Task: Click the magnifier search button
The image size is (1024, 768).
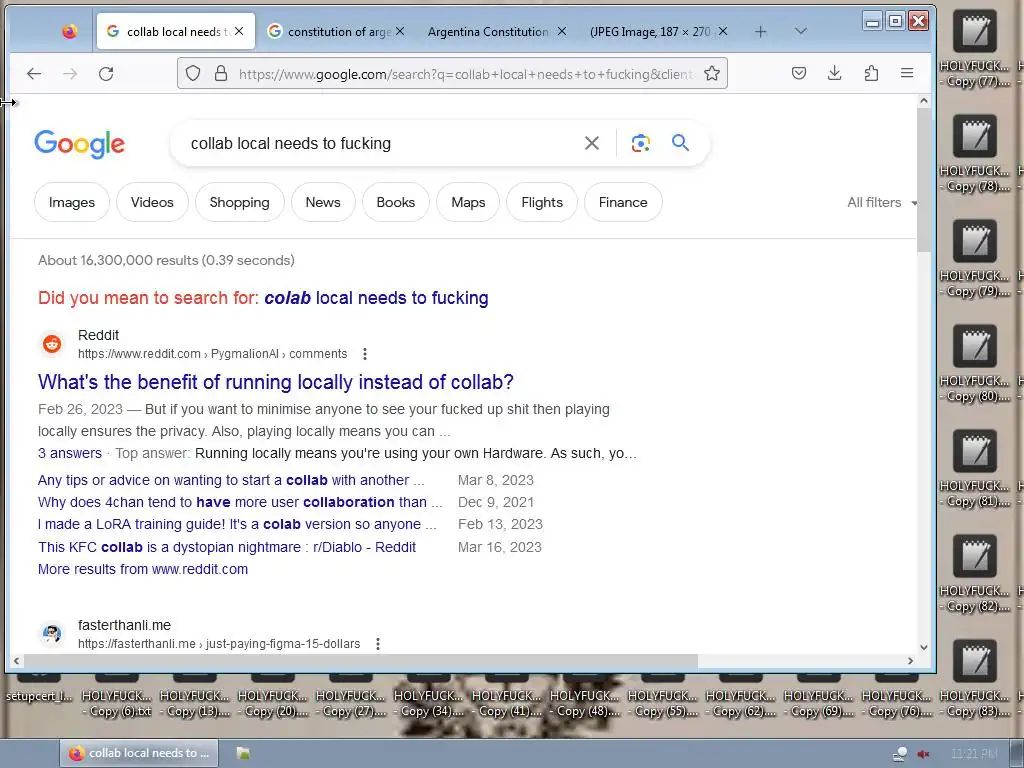Action: (x=680, y=142)
